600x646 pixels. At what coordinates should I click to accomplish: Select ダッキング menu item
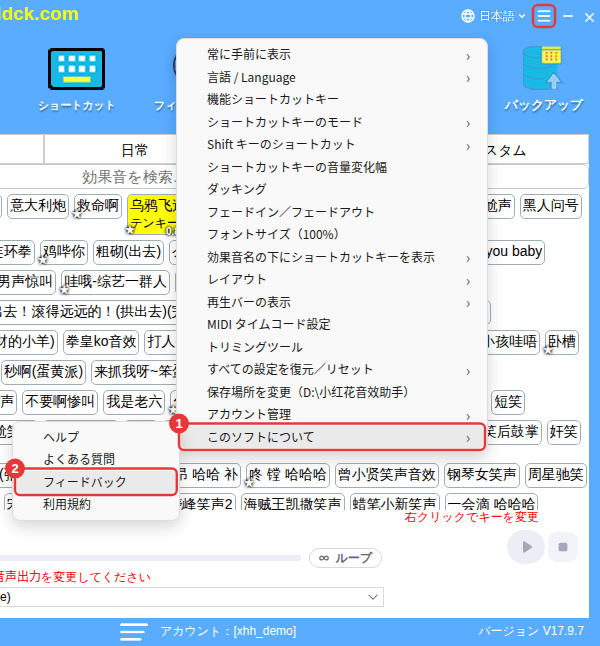coord(333,190)
